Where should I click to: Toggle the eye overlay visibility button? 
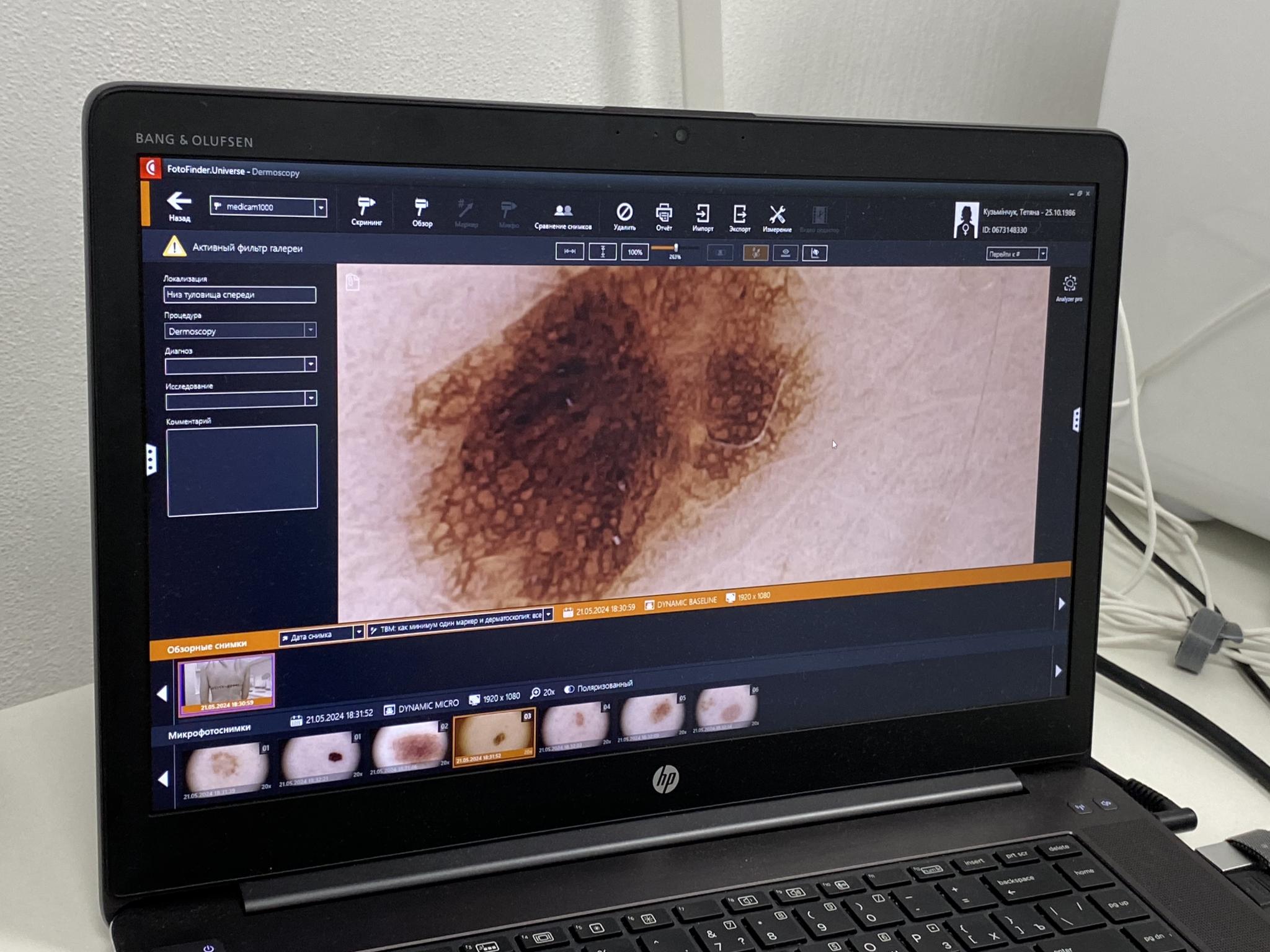click(785, 253)
